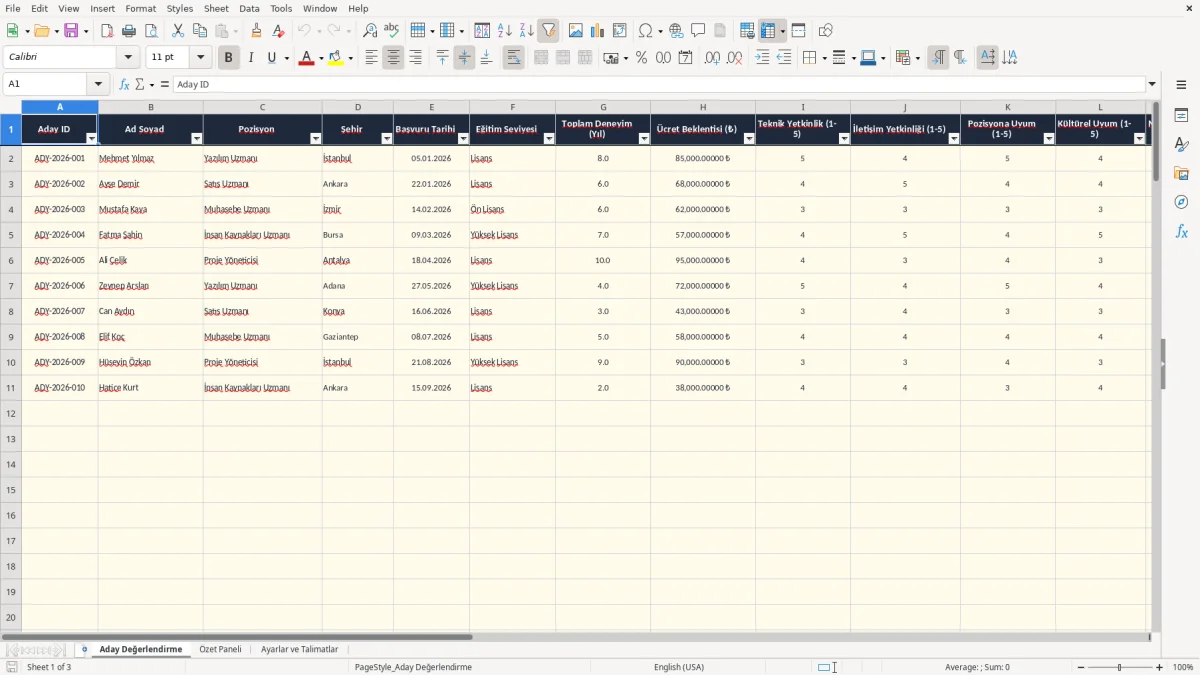The image size is (1200, 675).
Task: Copy the selected cells
Action: click(x=200, y=31)
